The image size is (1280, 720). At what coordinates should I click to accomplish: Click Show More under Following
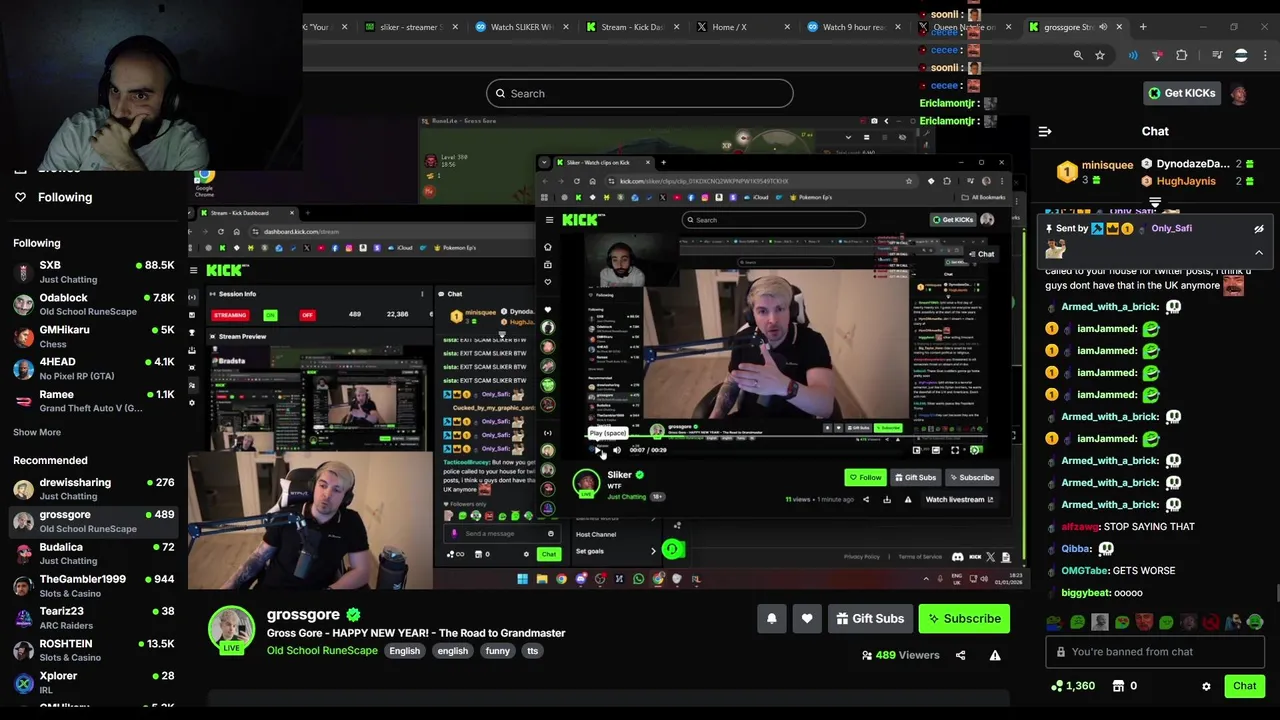coord(37,433)
